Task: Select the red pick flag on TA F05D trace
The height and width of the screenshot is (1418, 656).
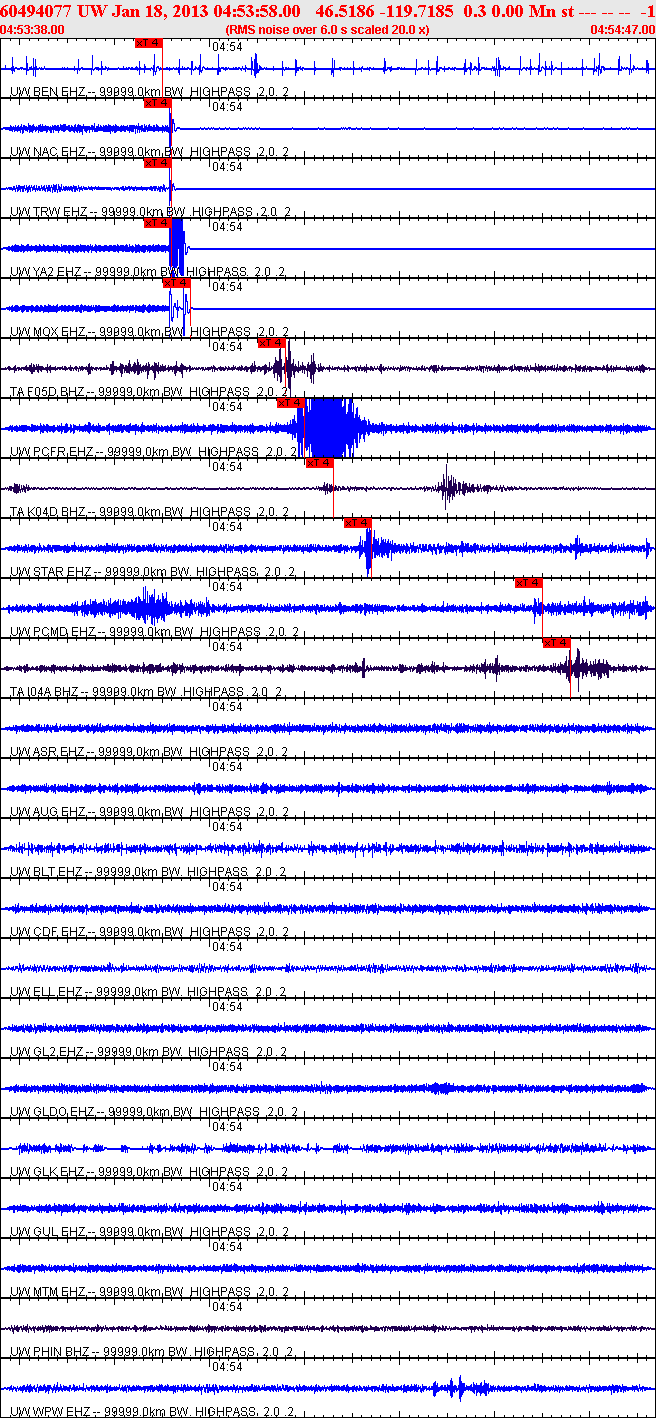Action: pos(272,343)
